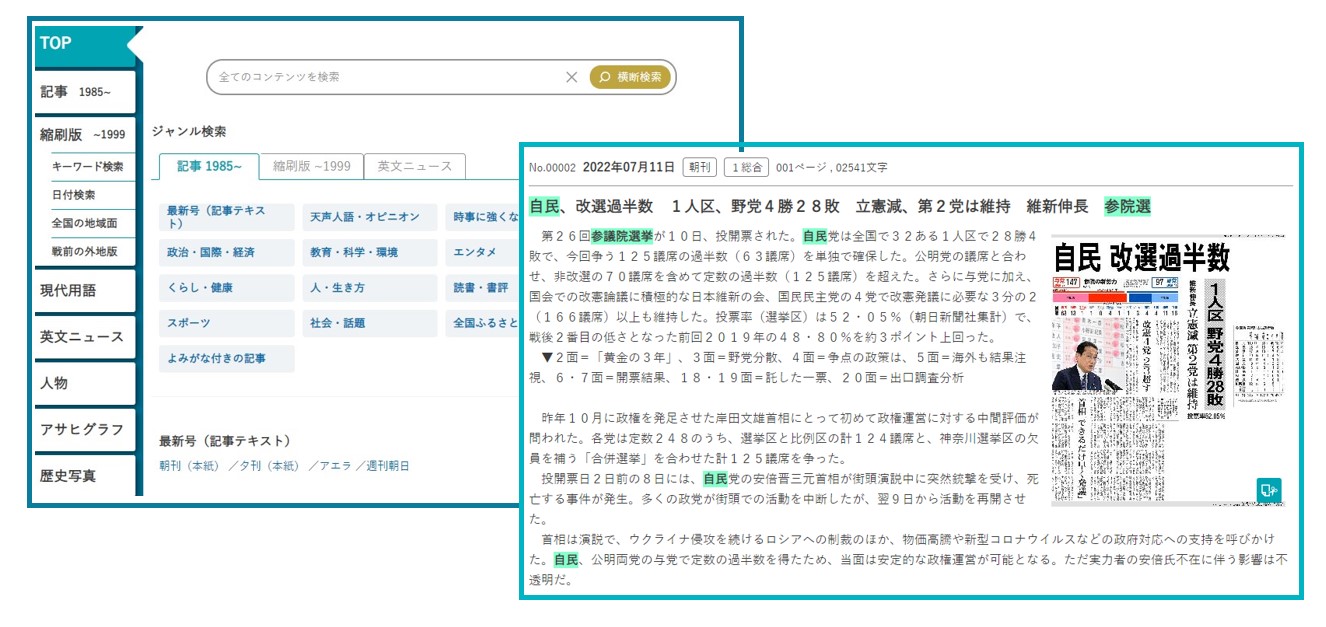This screenshot has width=1326, height=627.
Task: Switch to the 記事 1985~ tab under ジャンル検索
Action: pos(209,167)
